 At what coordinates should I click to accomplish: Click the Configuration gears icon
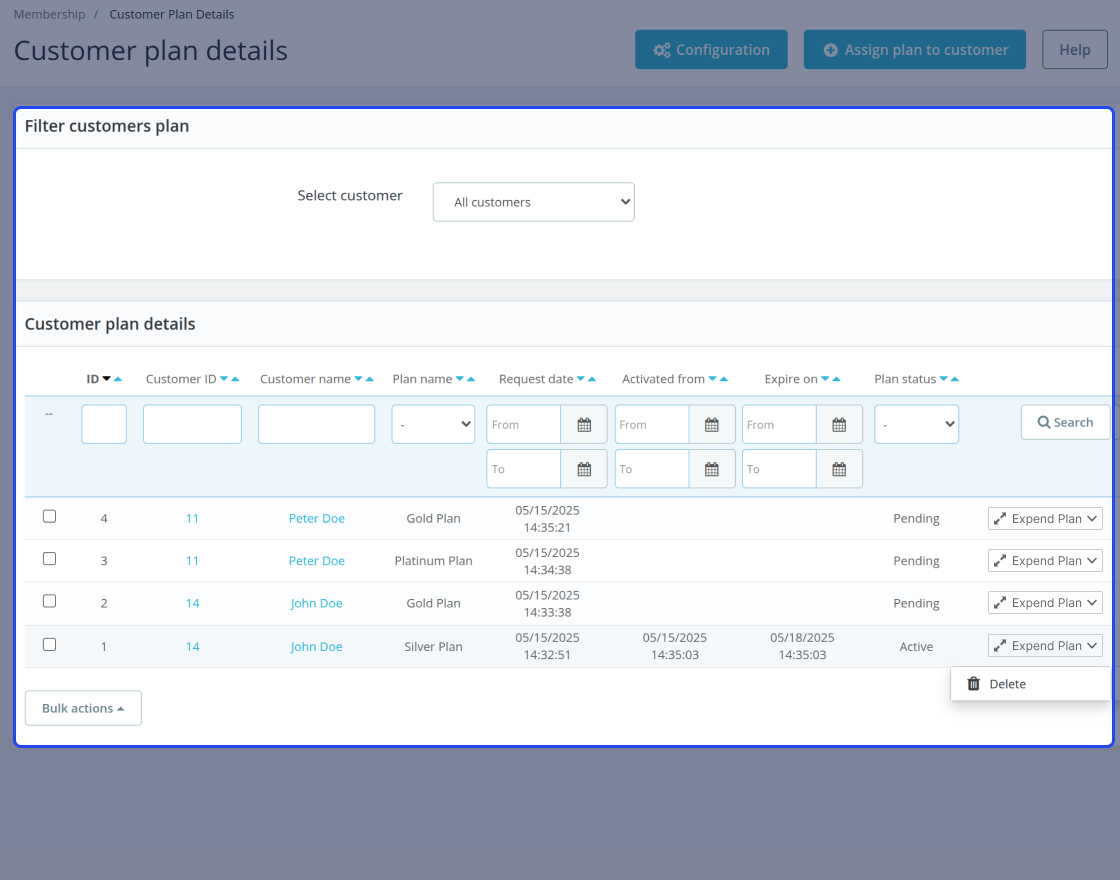tap(661, 50)
